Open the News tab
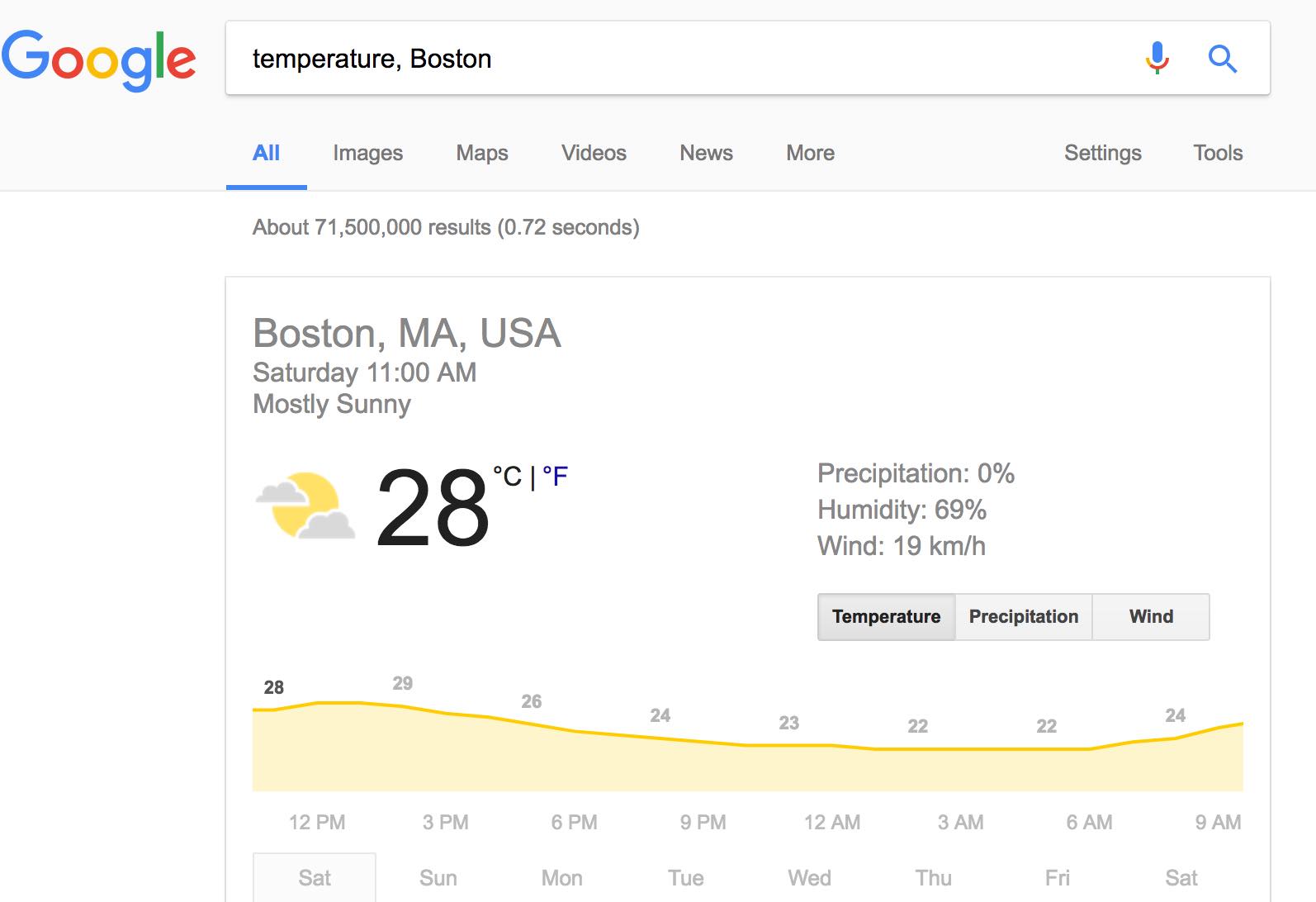The height and width of the screenshot is (902, 1316). tap(706, 153)
